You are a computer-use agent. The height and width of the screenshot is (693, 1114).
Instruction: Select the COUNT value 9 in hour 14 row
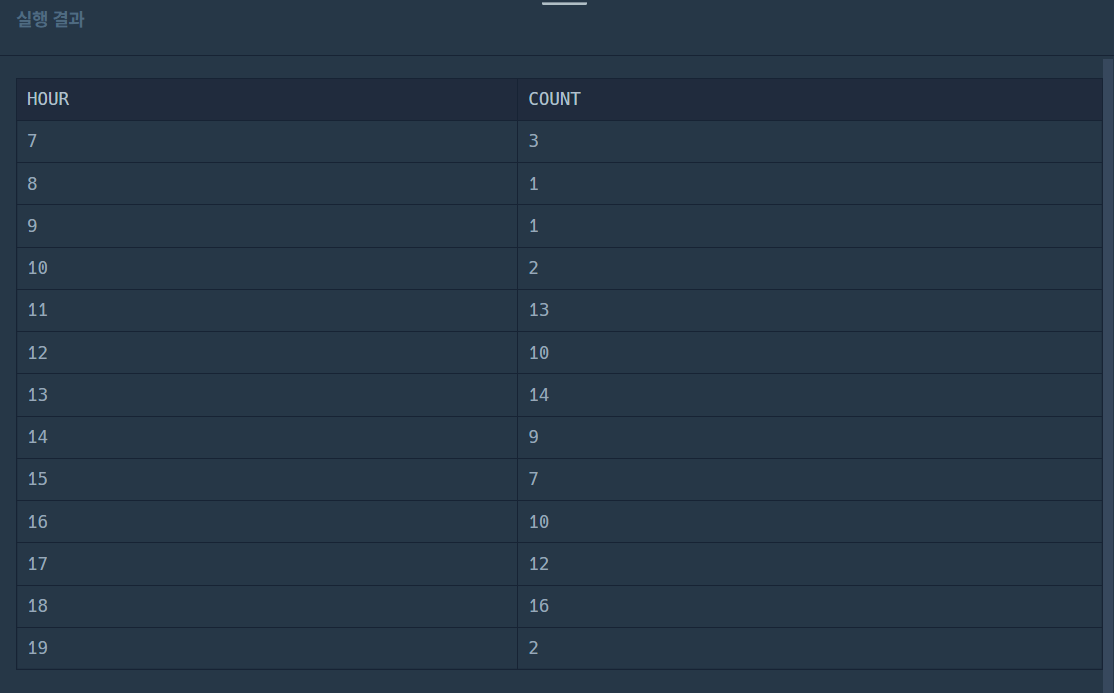pos(810,437)
